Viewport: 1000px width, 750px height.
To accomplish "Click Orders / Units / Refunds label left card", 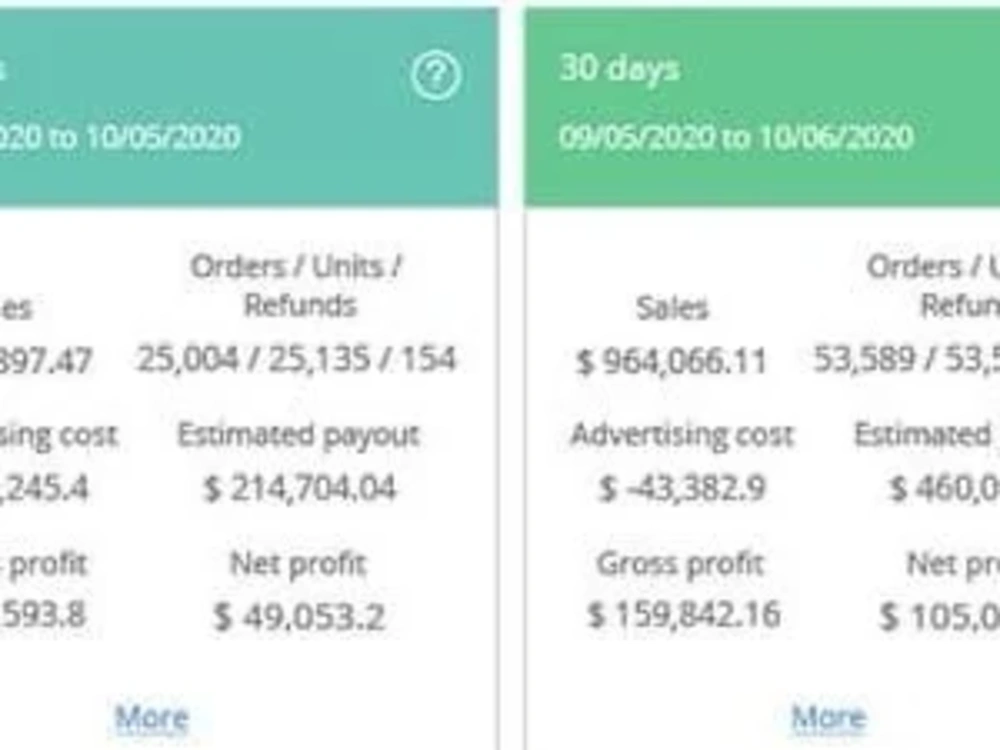I will click(x=297, y=286).
